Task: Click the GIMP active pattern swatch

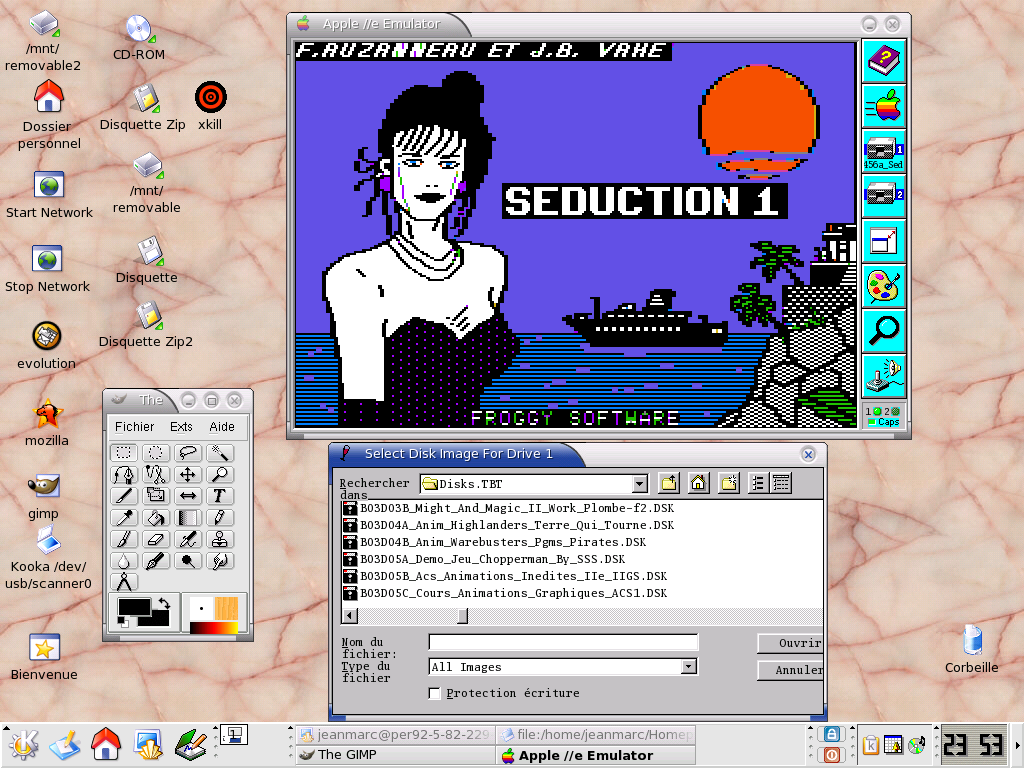Action: coord(226,608)
